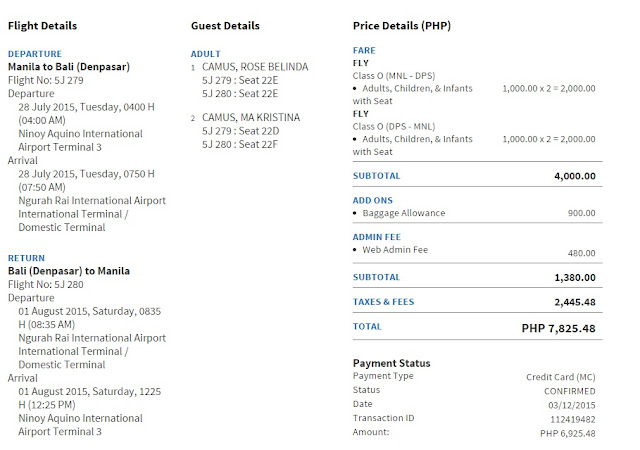This screenshot has height=450, width=640.
Task: Select the DEPARTURE section label
Action: (35, 54)
